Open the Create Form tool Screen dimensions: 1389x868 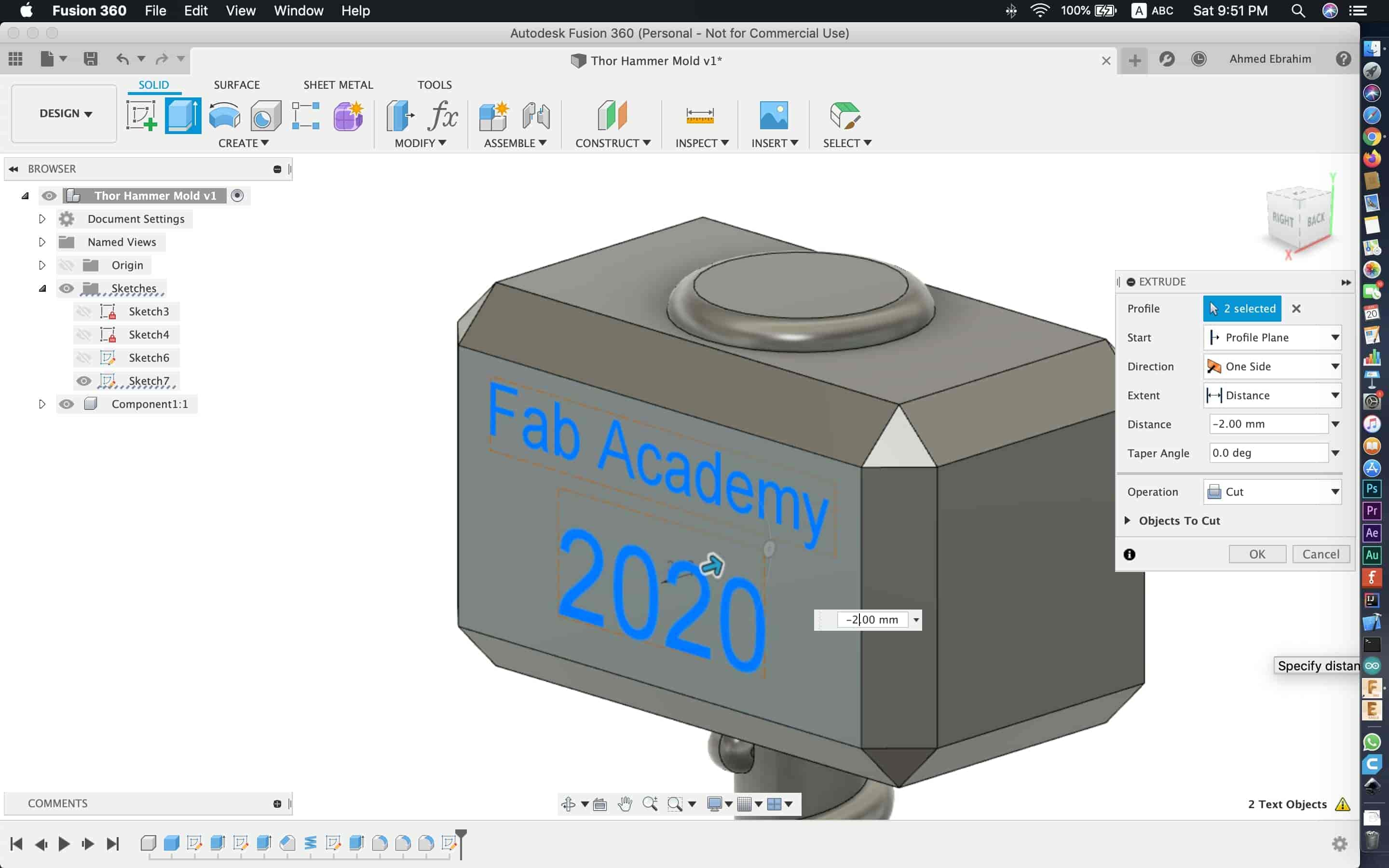click(x=348, y=115)
